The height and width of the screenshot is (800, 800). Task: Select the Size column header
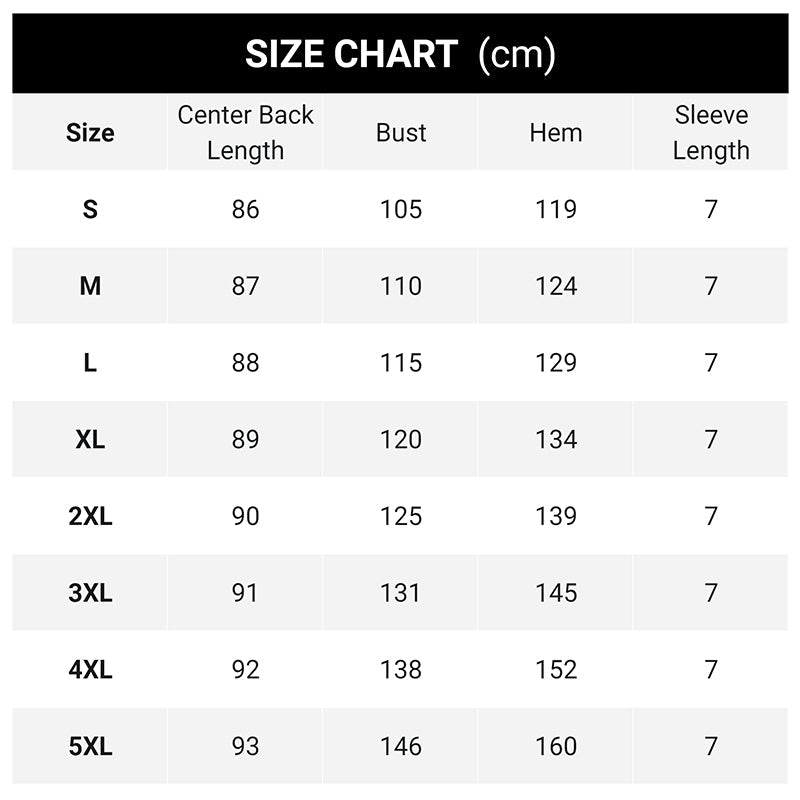pyautogui.click(x=90, y=133)
